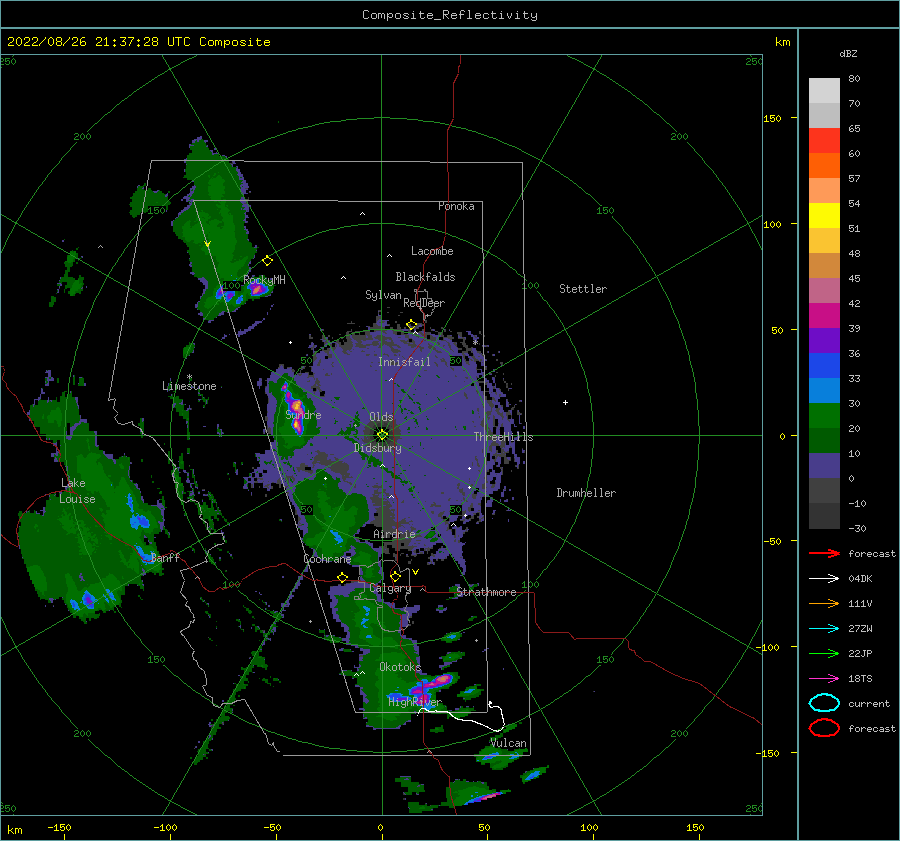Image resolution: width=900 pixels, height=841 pixels.
Task: Click the Banff label
Action: coord(165,557)
